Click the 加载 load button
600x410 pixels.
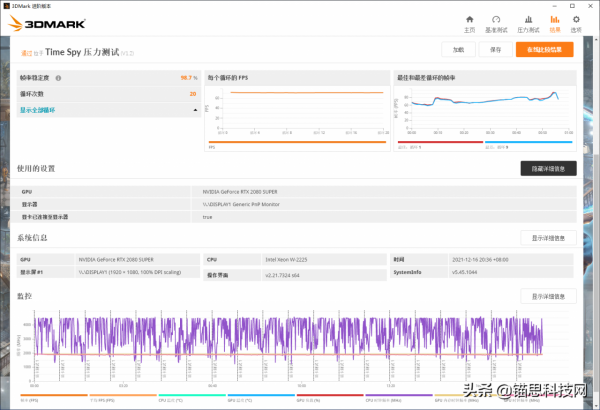[x=458, y=50]
